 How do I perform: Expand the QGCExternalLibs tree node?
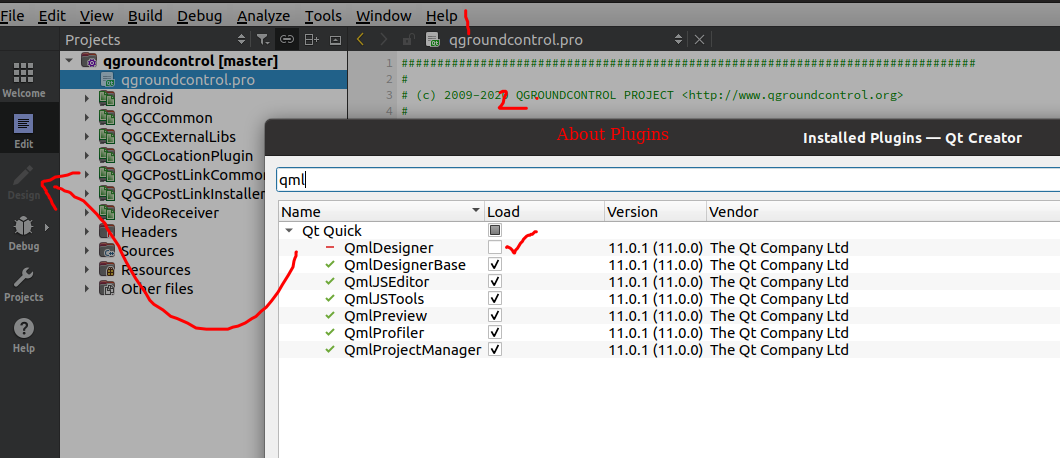pos(87,137)
